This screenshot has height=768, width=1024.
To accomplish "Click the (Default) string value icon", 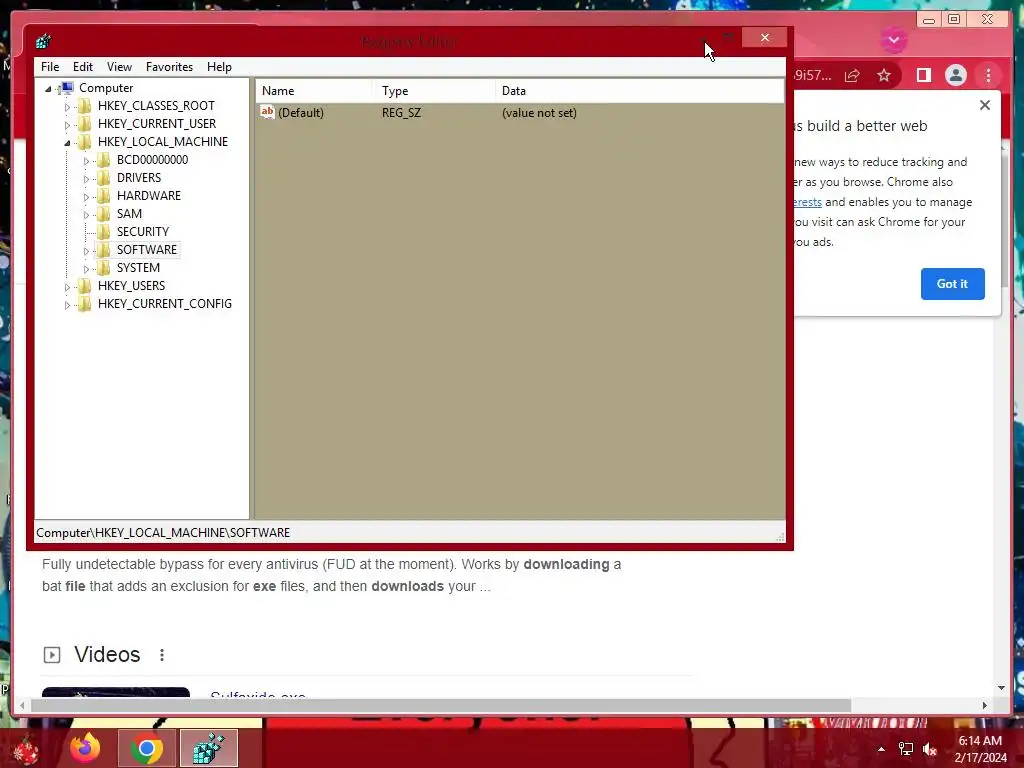I will coord(267,112).
